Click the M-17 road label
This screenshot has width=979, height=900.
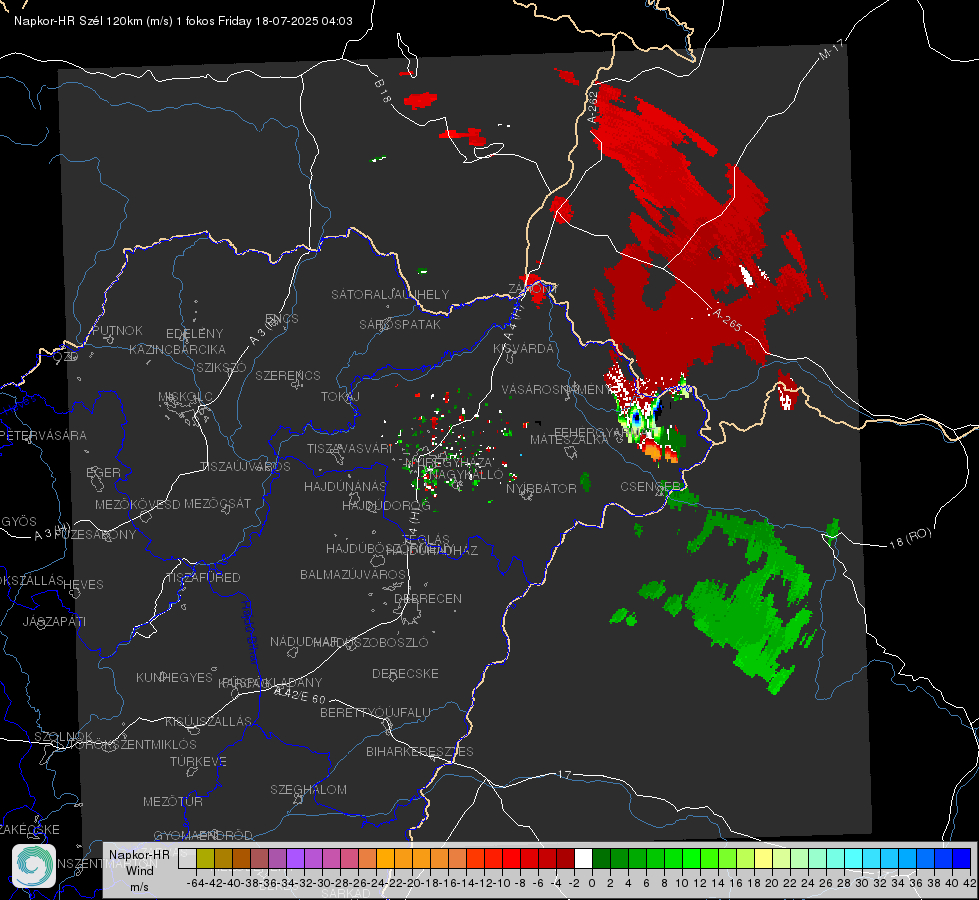pyautogui.click(x=831, y=50)
